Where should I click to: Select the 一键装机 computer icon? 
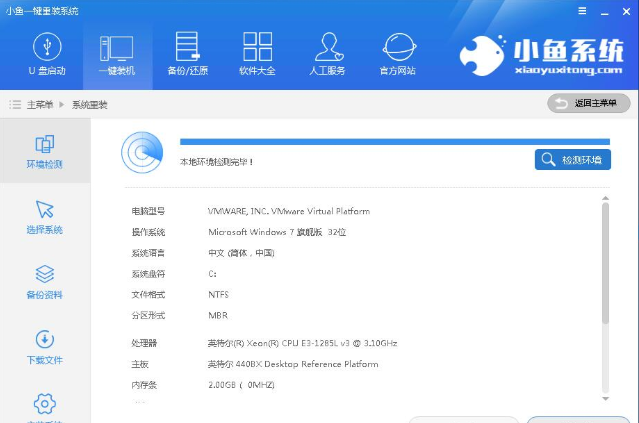click(117, 48)
